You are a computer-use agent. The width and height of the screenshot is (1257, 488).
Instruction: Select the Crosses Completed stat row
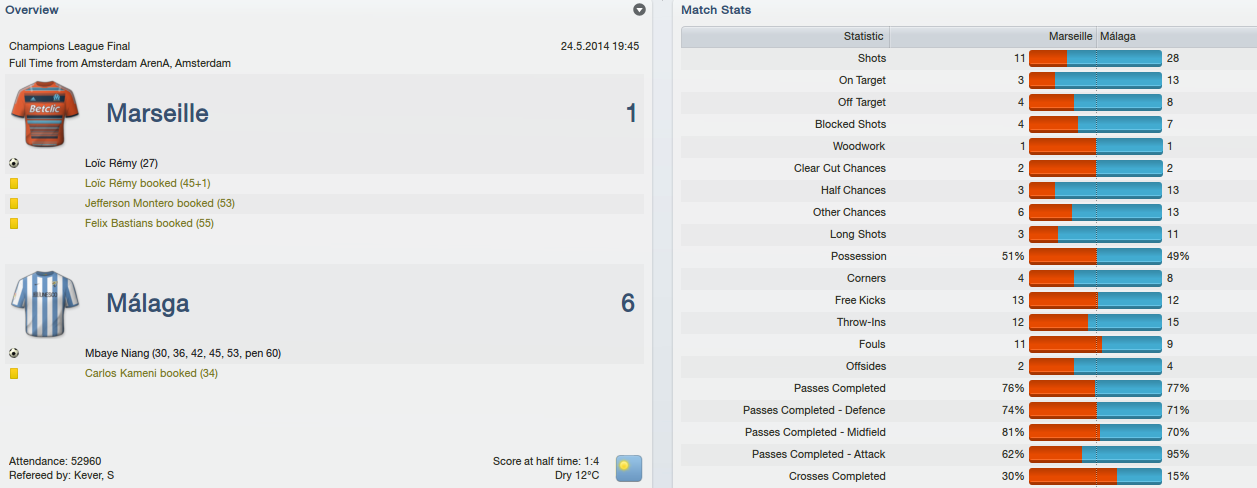click(969, 476)
